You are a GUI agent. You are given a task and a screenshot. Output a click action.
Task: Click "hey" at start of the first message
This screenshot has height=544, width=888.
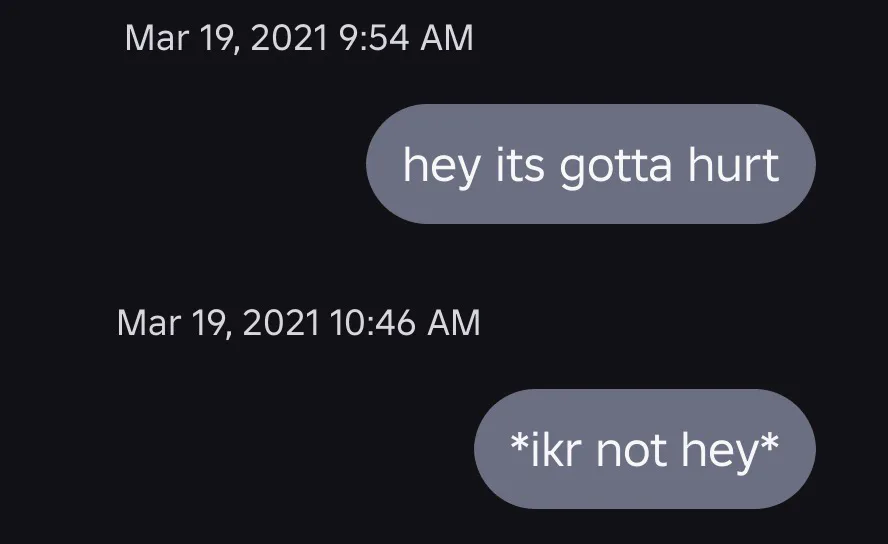[442, 166]
